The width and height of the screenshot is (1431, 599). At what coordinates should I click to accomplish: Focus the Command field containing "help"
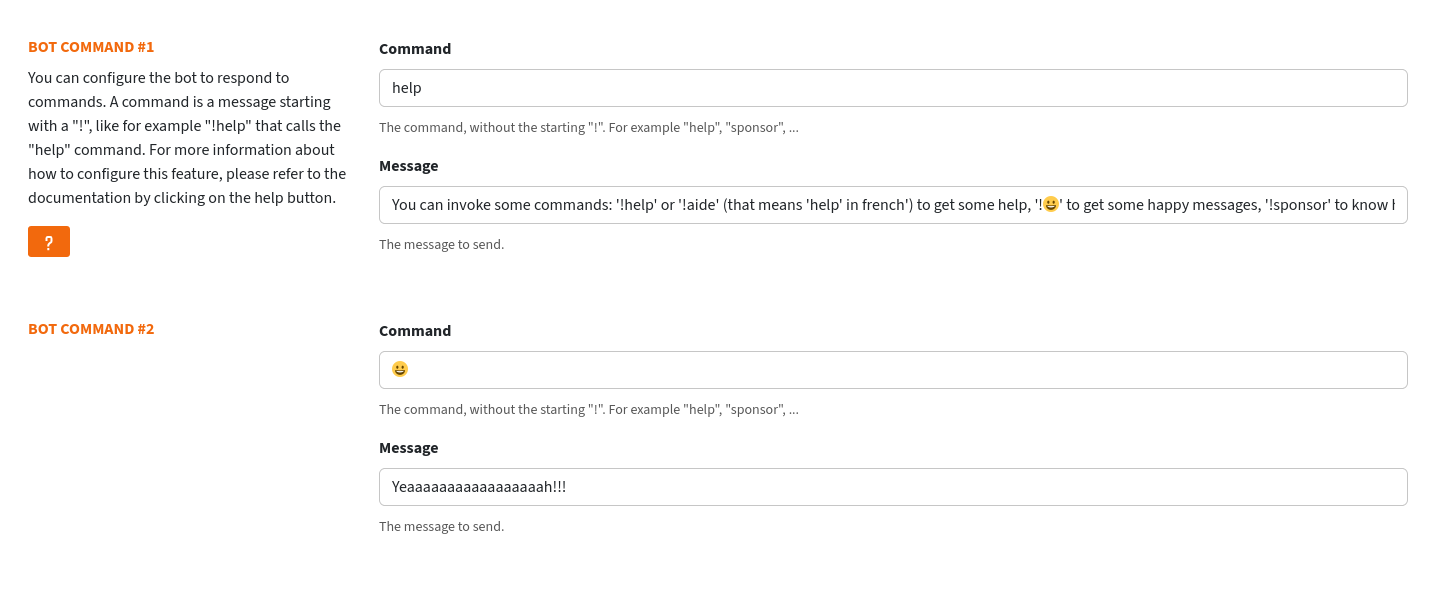point(892,88)
